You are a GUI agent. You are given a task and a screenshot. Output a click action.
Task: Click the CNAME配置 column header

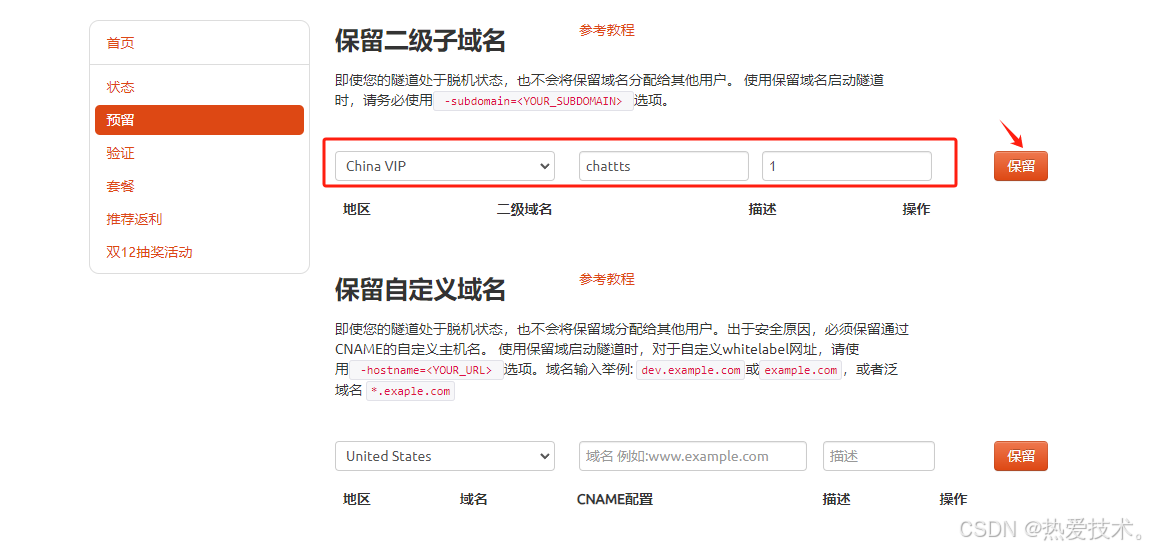[x=615, y=499]
